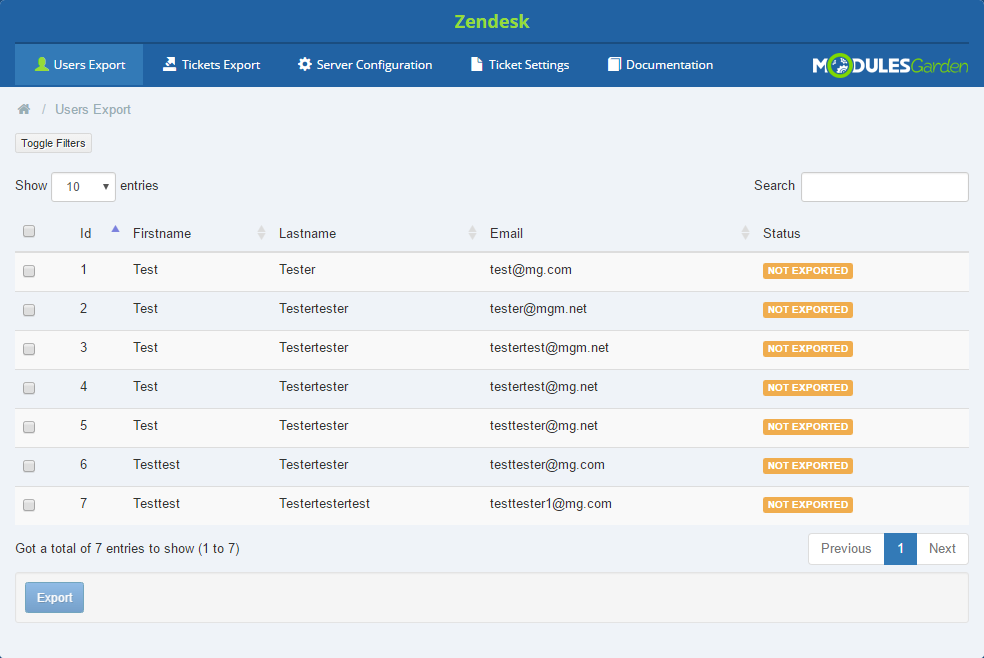Check the box for tester@mgm.net row

coord(29,310)
